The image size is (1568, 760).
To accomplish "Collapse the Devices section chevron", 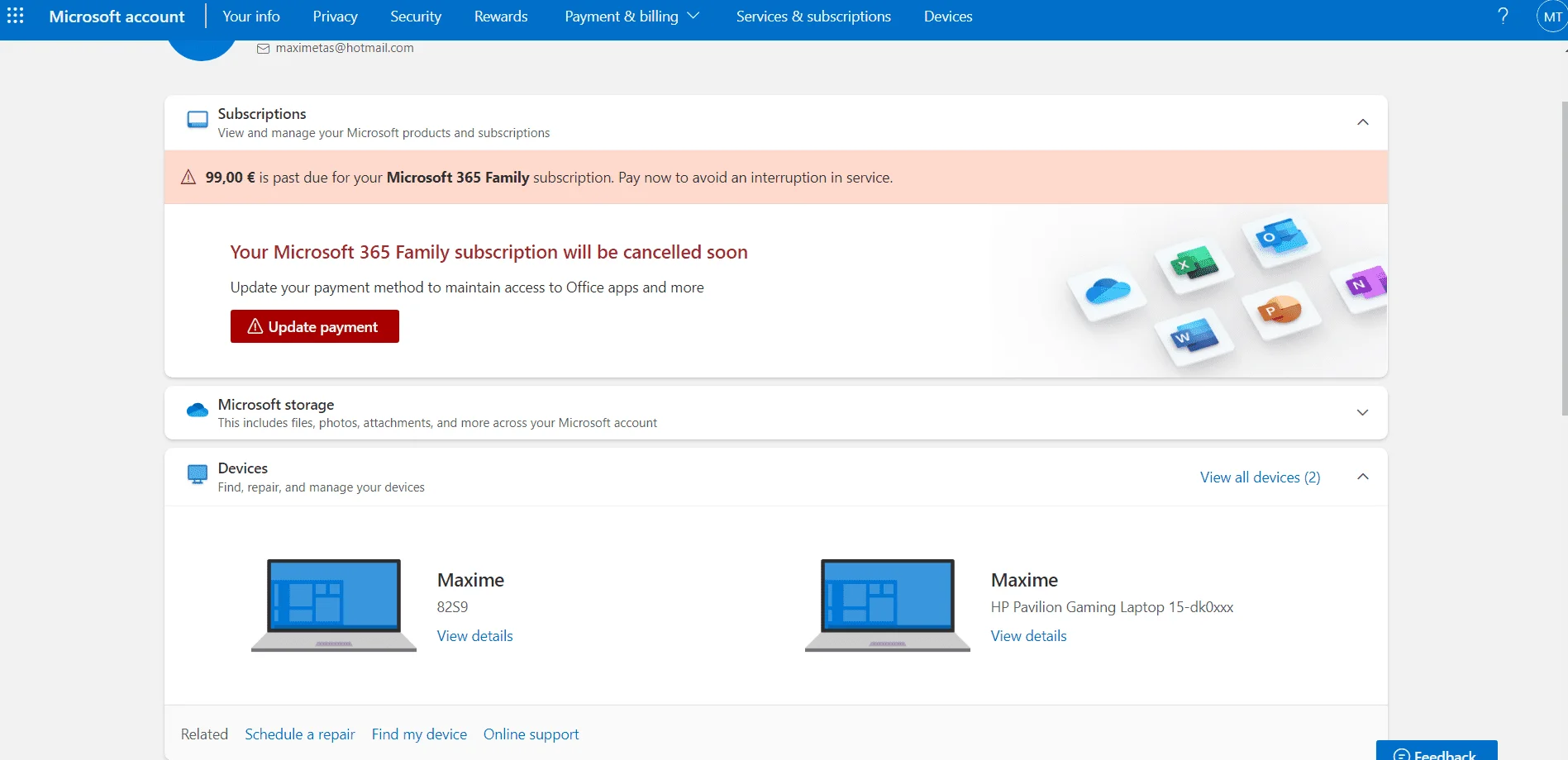I will pyautogui.click(x=1363, y=477).
